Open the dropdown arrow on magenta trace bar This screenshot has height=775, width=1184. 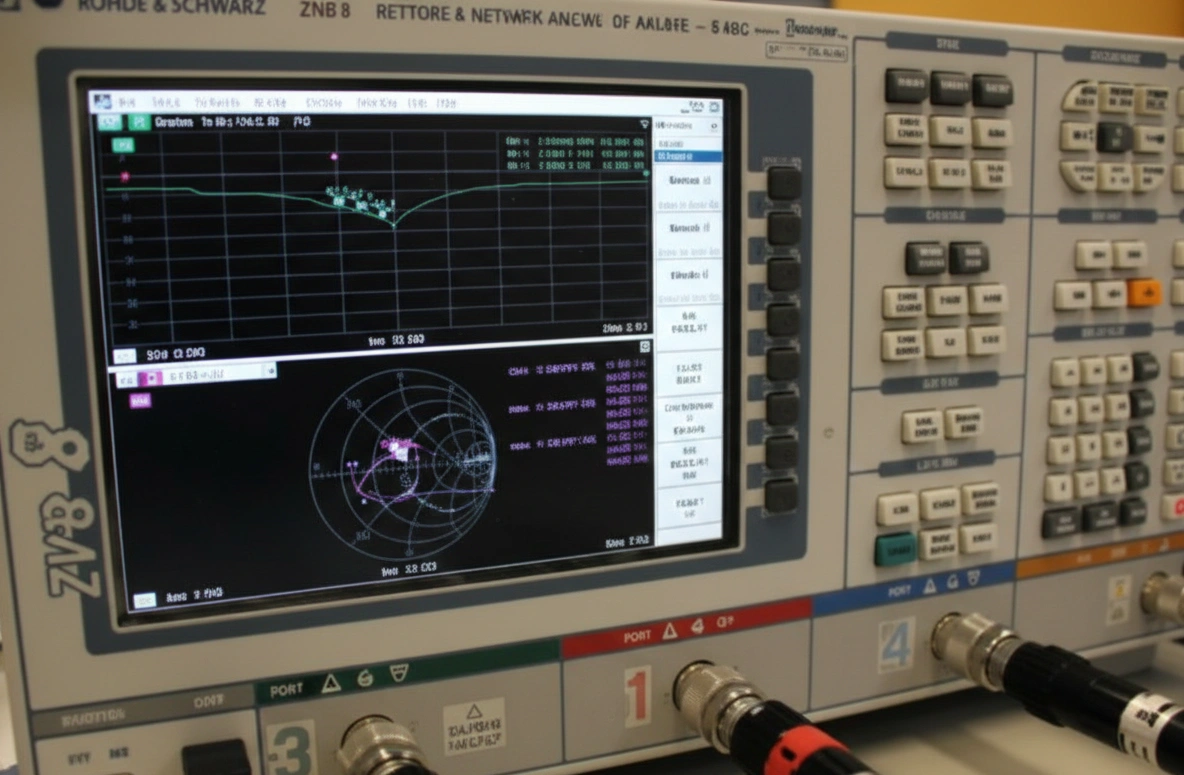tap(268, 372)
